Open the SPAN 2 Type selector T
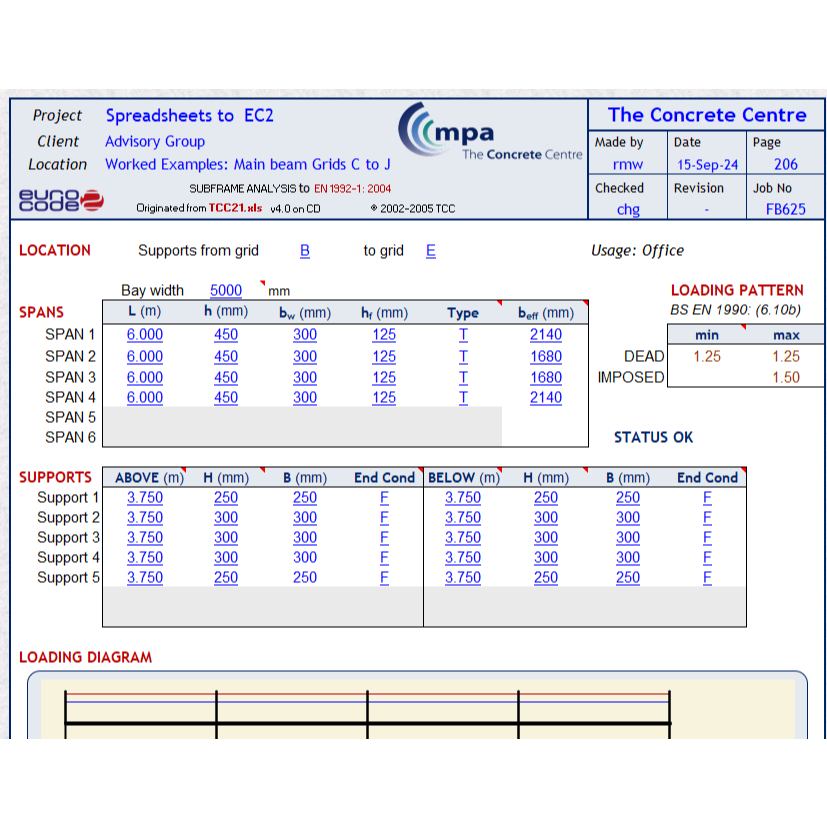This screenshot has width=827, height=827. click(x=463, y=356)
